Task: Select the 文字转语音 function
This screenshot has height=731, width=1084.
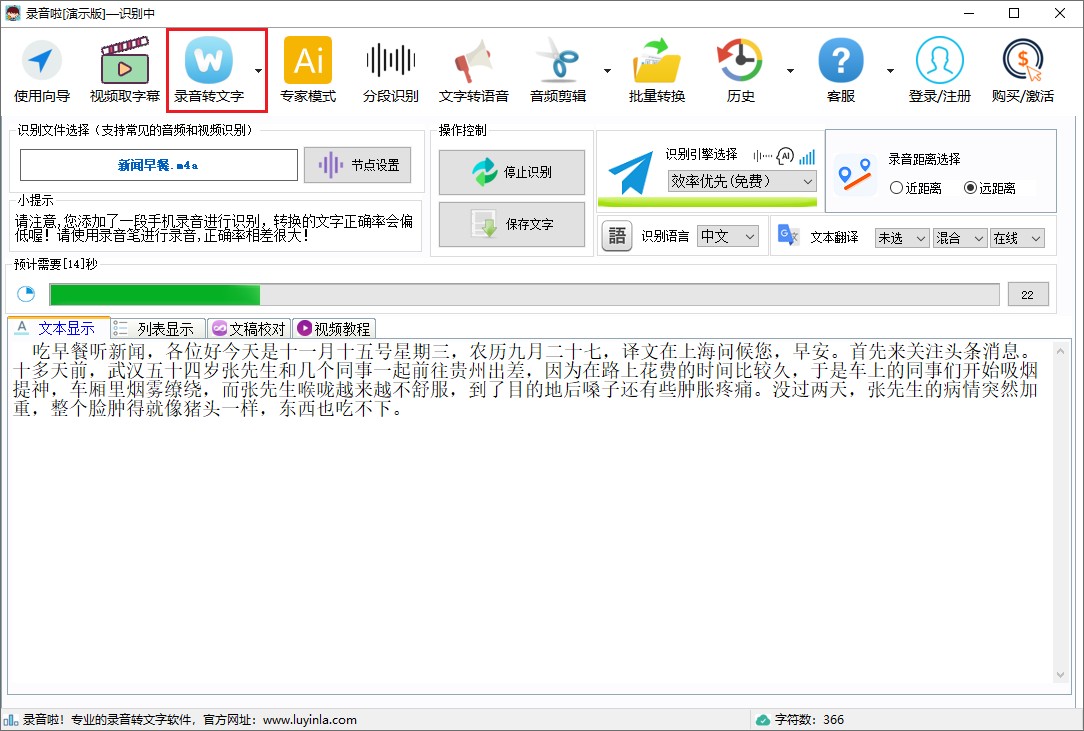Action: coord(474,68)
